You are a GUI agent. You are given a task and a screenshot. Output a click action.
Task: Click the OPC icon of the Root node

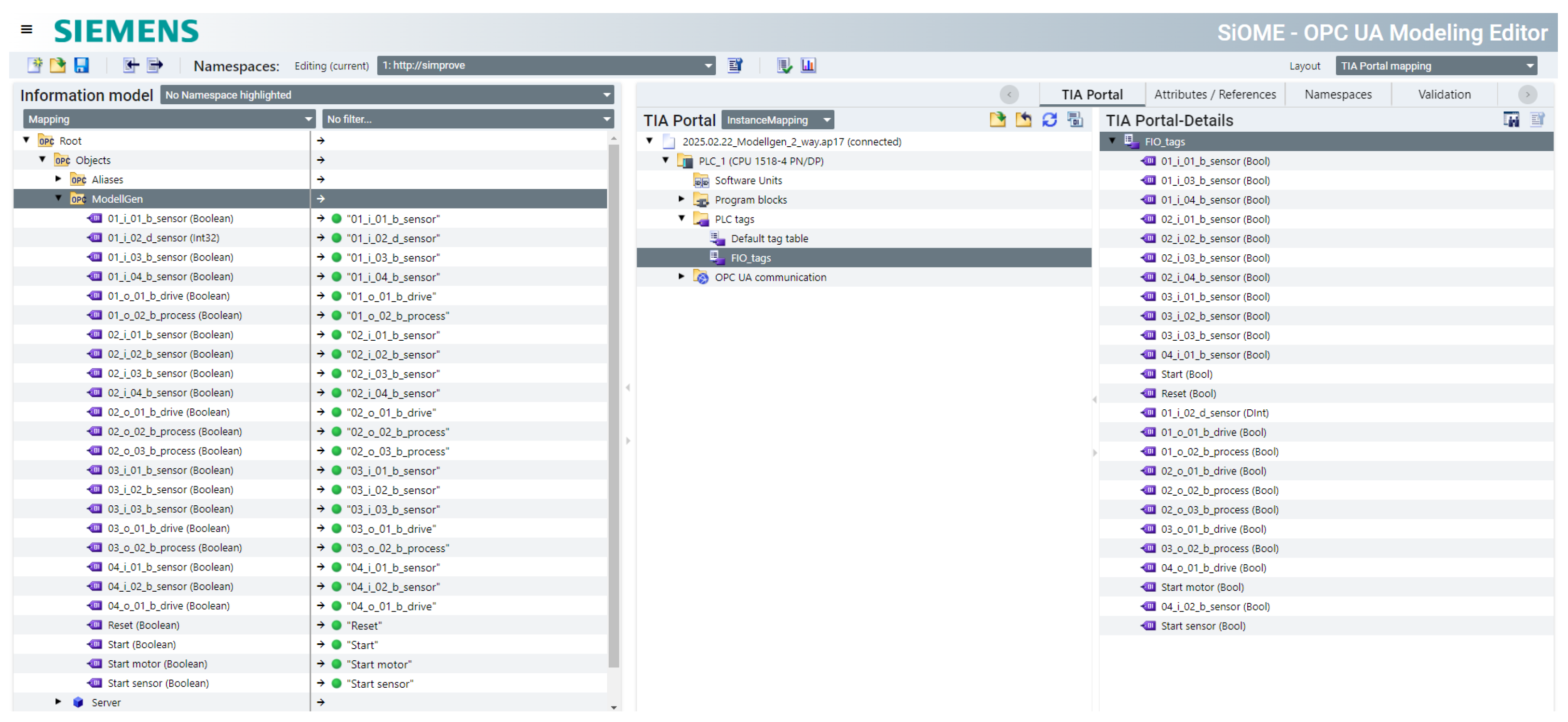(x=47, y=141)
